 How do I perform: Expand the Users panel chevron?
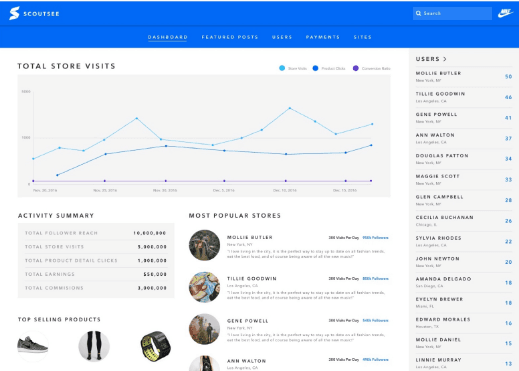click(445, 59)
